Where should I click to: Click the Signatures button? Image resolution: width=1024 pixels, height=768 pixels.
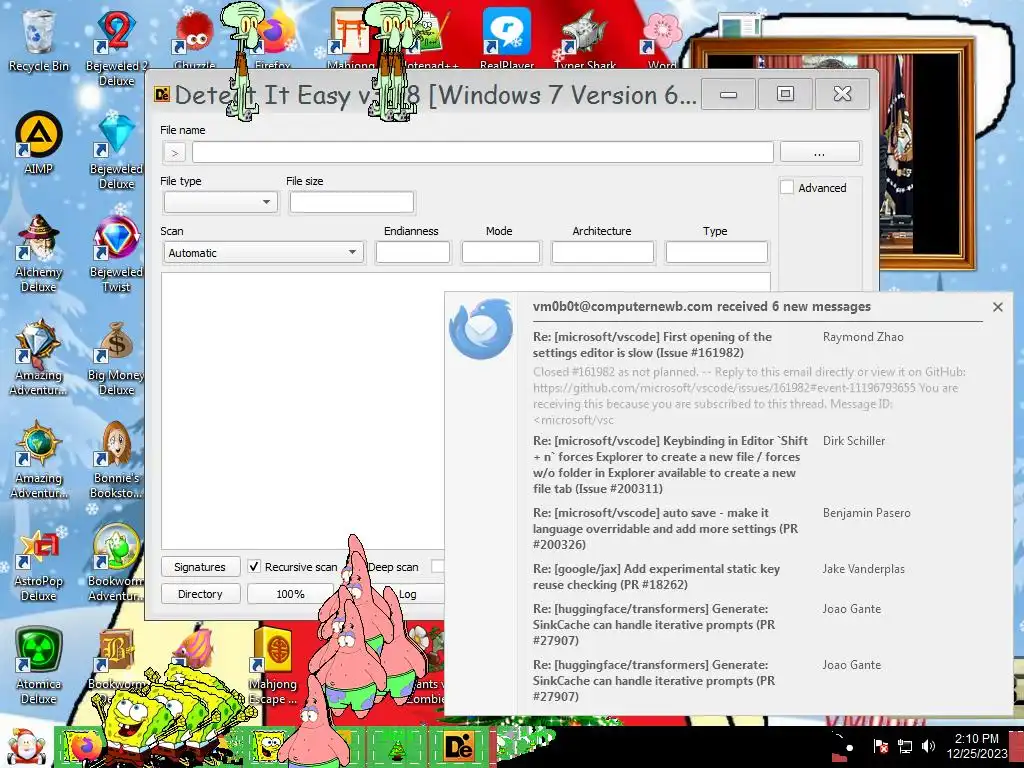(200, 567)
